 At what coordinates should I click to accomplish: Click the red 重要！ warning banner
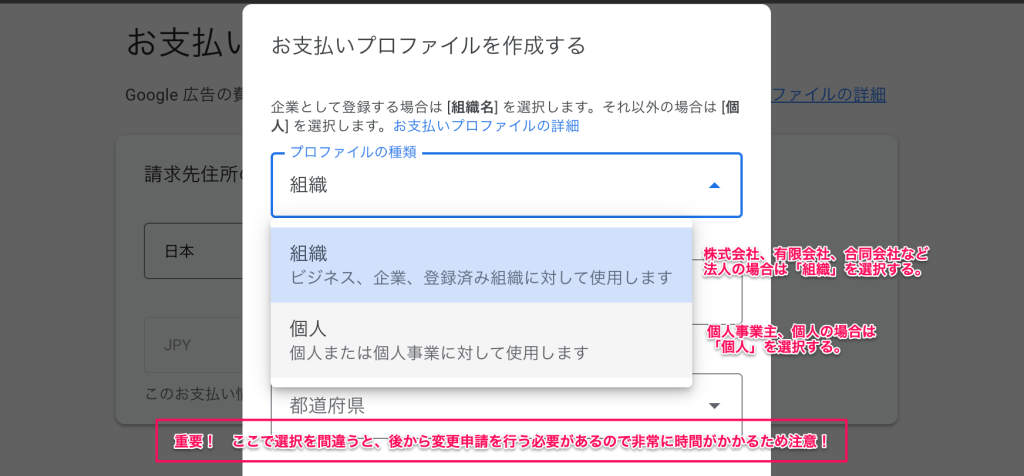502,441
